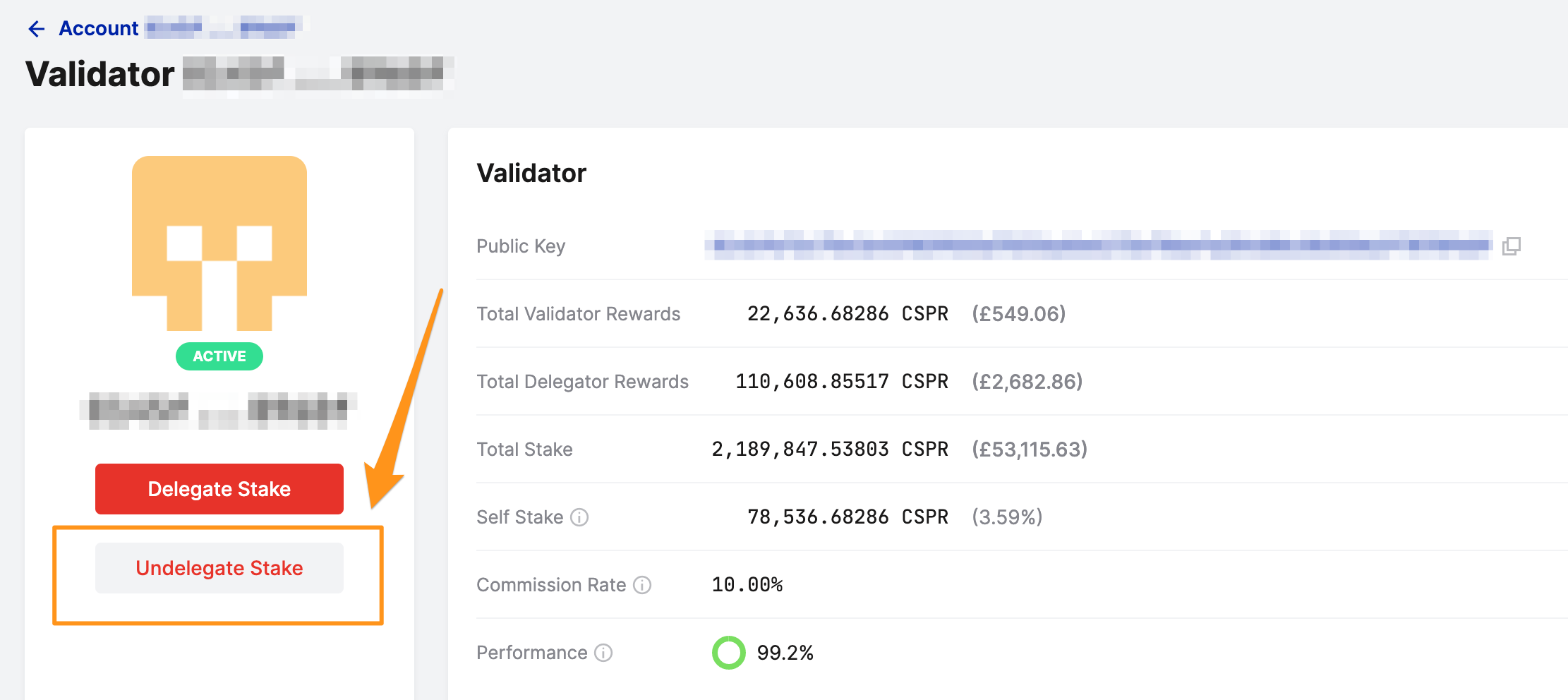The image size is (1568, 700).
Task: Open the Account link in the breadcrumb
Action: 99,28
